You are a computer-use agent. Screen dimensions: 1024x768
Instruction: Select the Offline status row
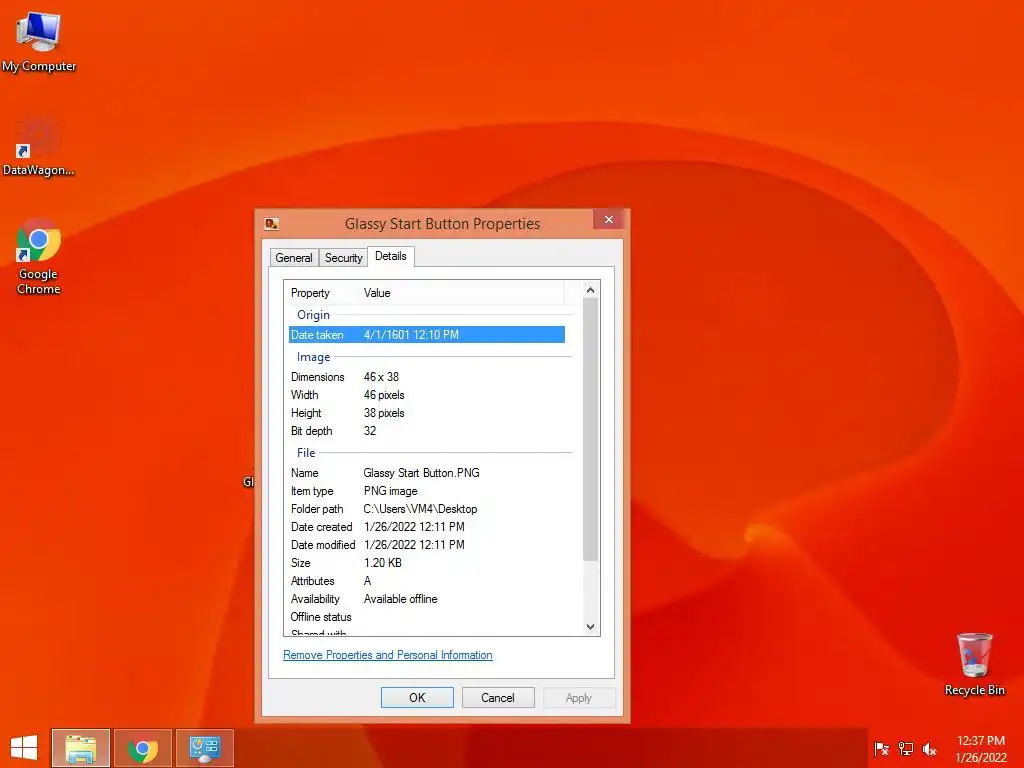coord(427,617)
